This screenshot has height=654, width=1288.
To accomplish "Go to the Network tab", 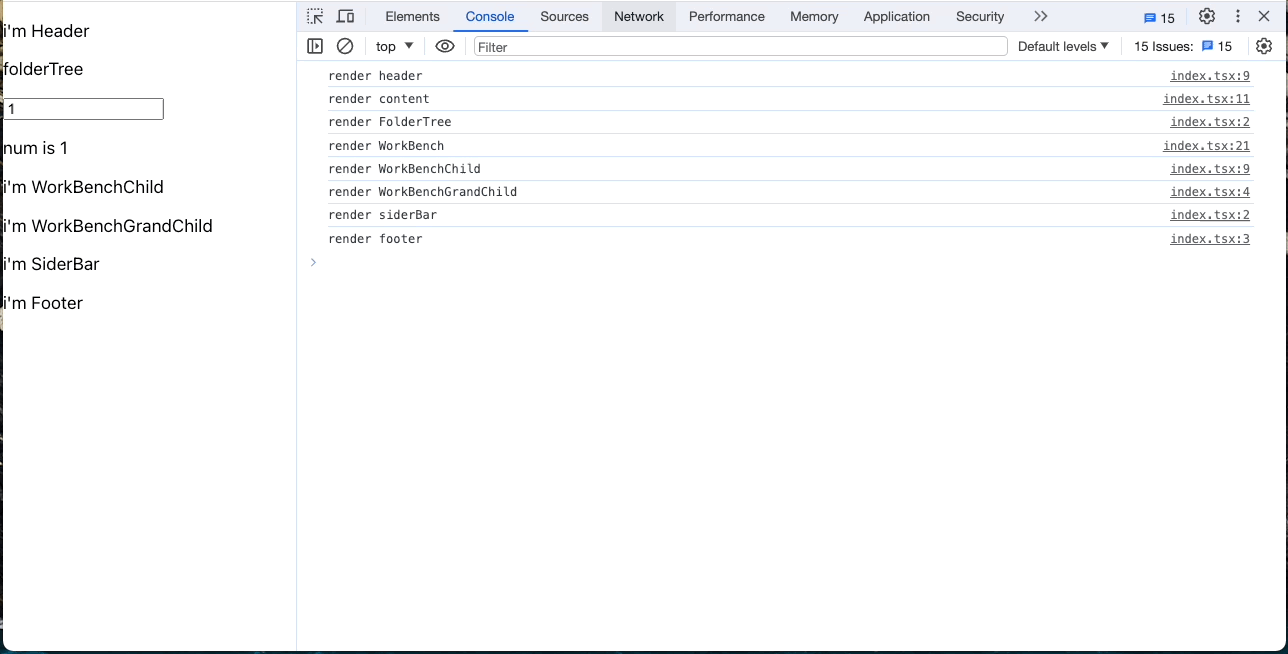I will (639, 16).
